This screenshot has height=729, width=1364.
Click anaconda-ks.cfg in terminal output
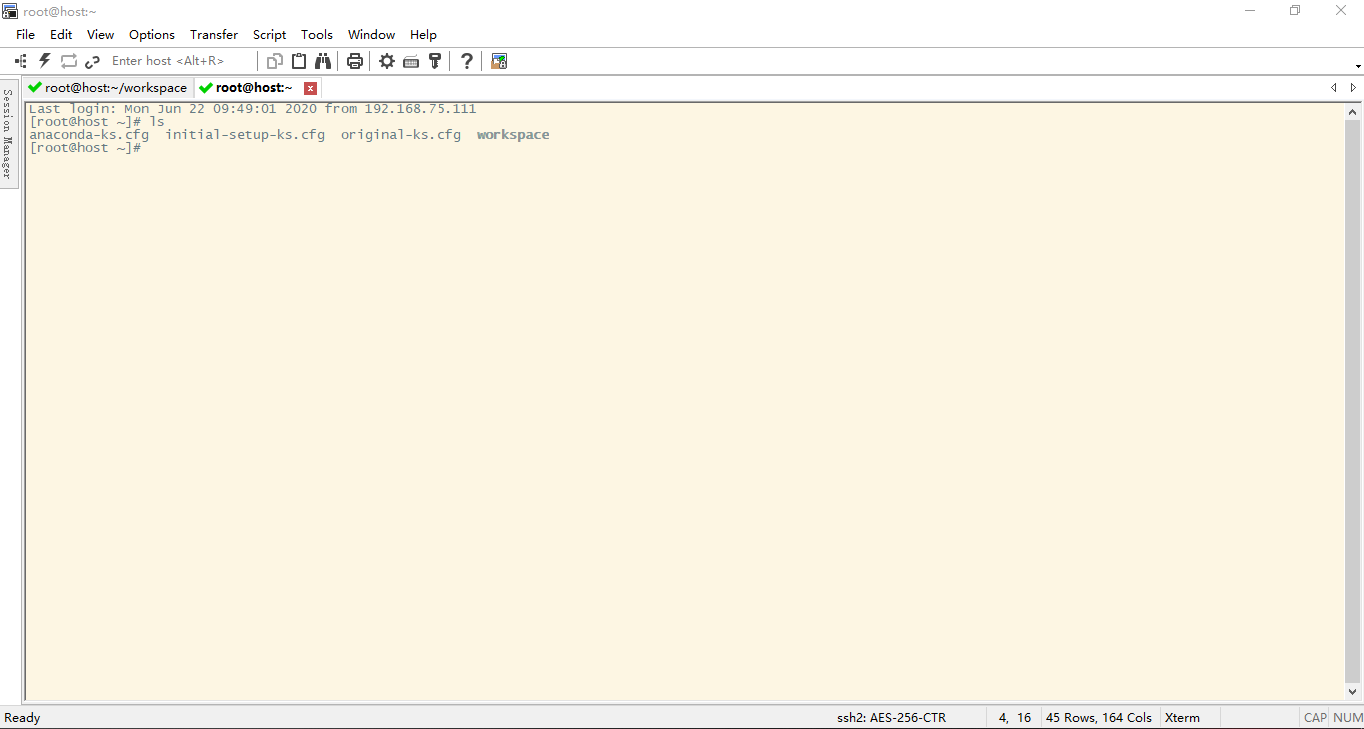pyautogui.click(x=89, y=135)
